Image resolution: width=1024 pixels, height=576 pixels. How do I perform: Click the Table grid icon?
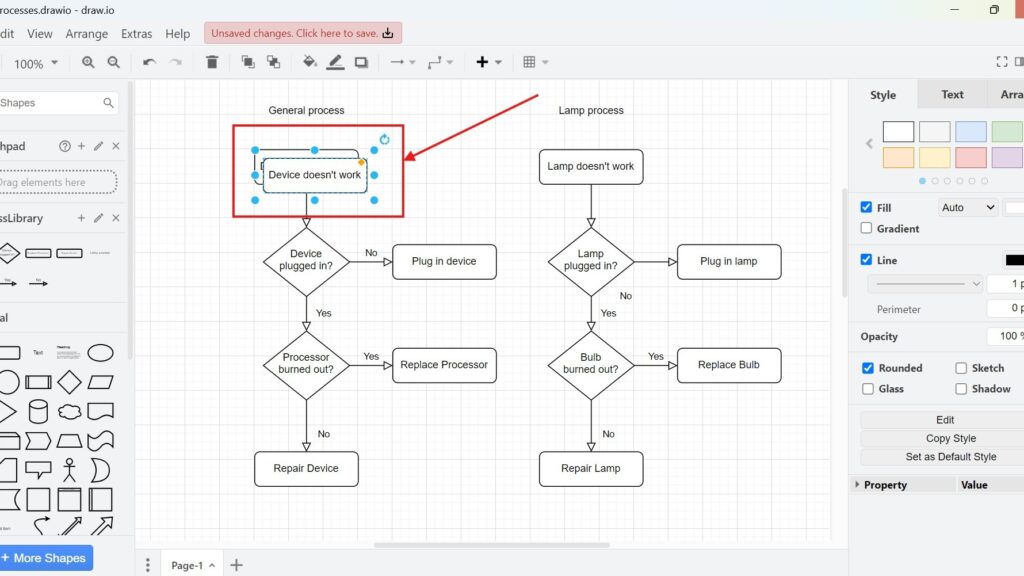click(x=529, y=62)
